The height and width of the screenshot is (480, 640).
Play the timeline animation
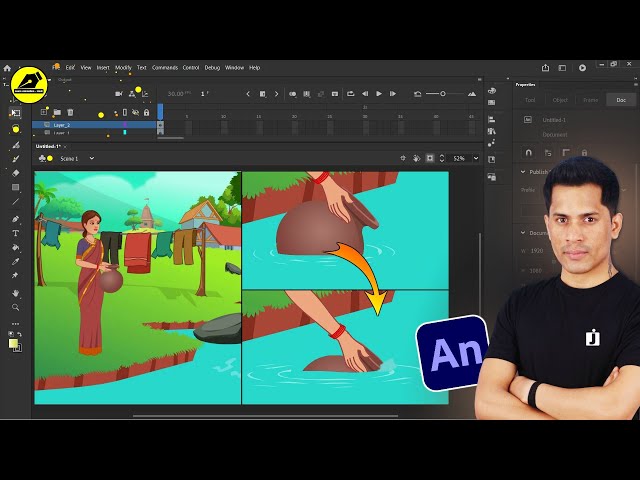click(x=379, y=94)
